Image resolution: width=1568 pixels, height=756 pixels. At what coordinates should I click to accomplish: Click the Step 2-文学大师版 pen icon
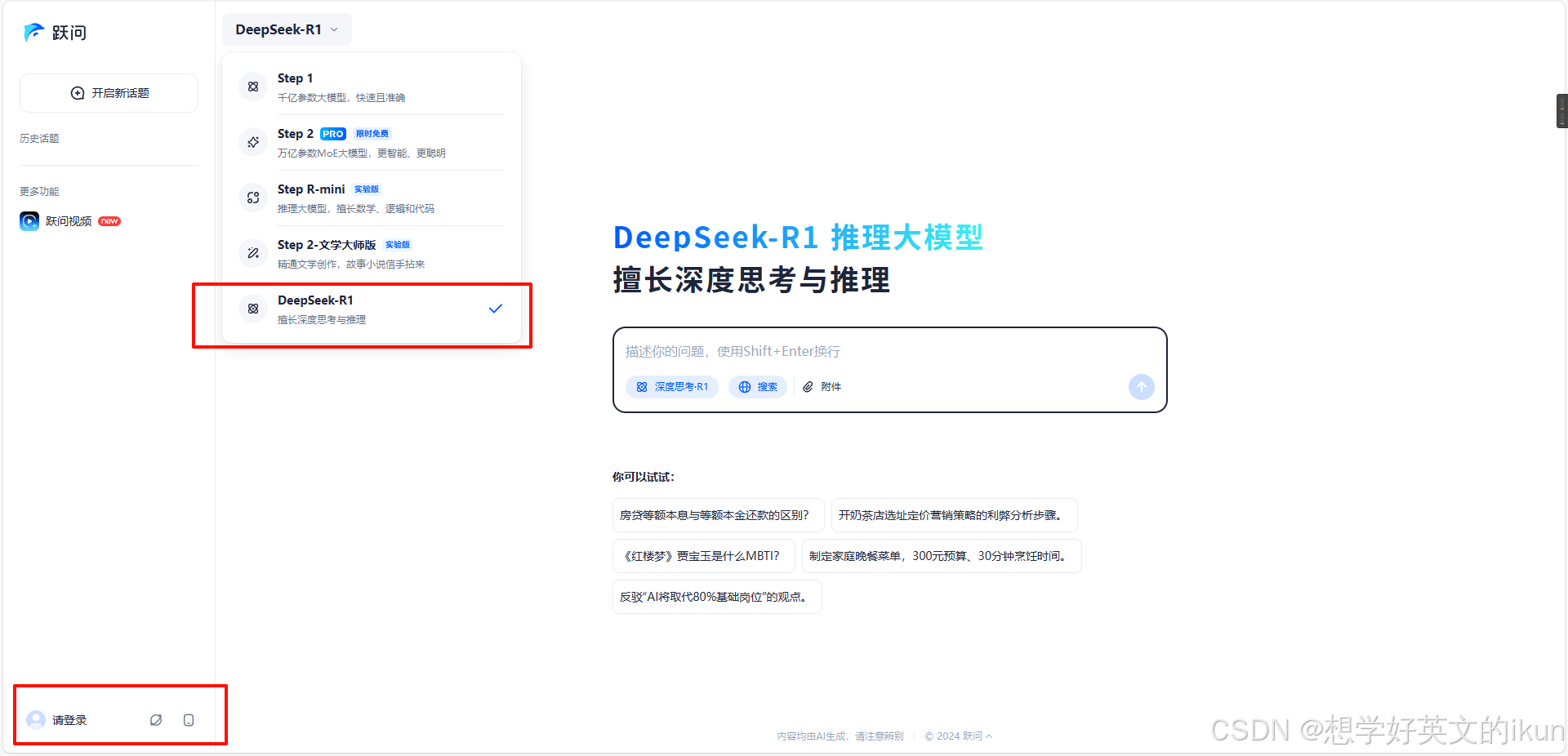253,253
